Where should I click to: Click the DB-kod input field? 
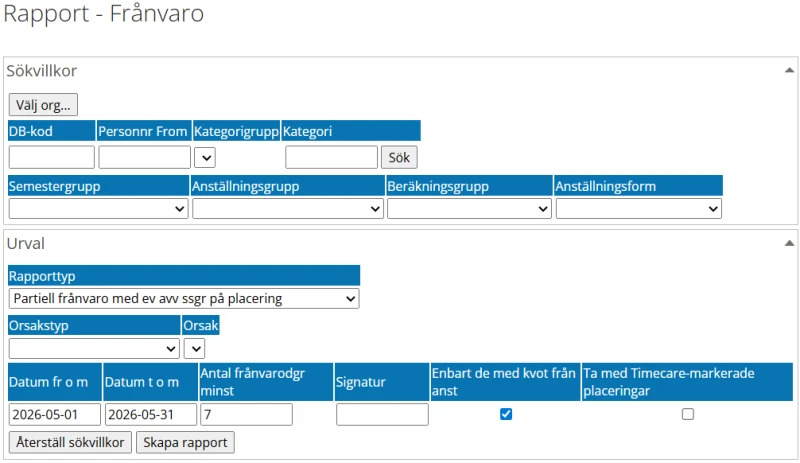pos(51,157)
